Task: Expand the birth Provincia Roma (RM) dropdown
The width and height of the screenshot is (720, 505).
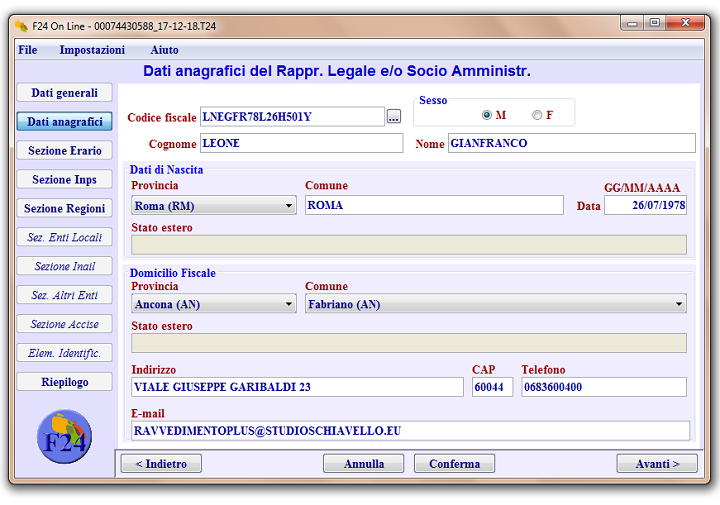Action: 214,206
